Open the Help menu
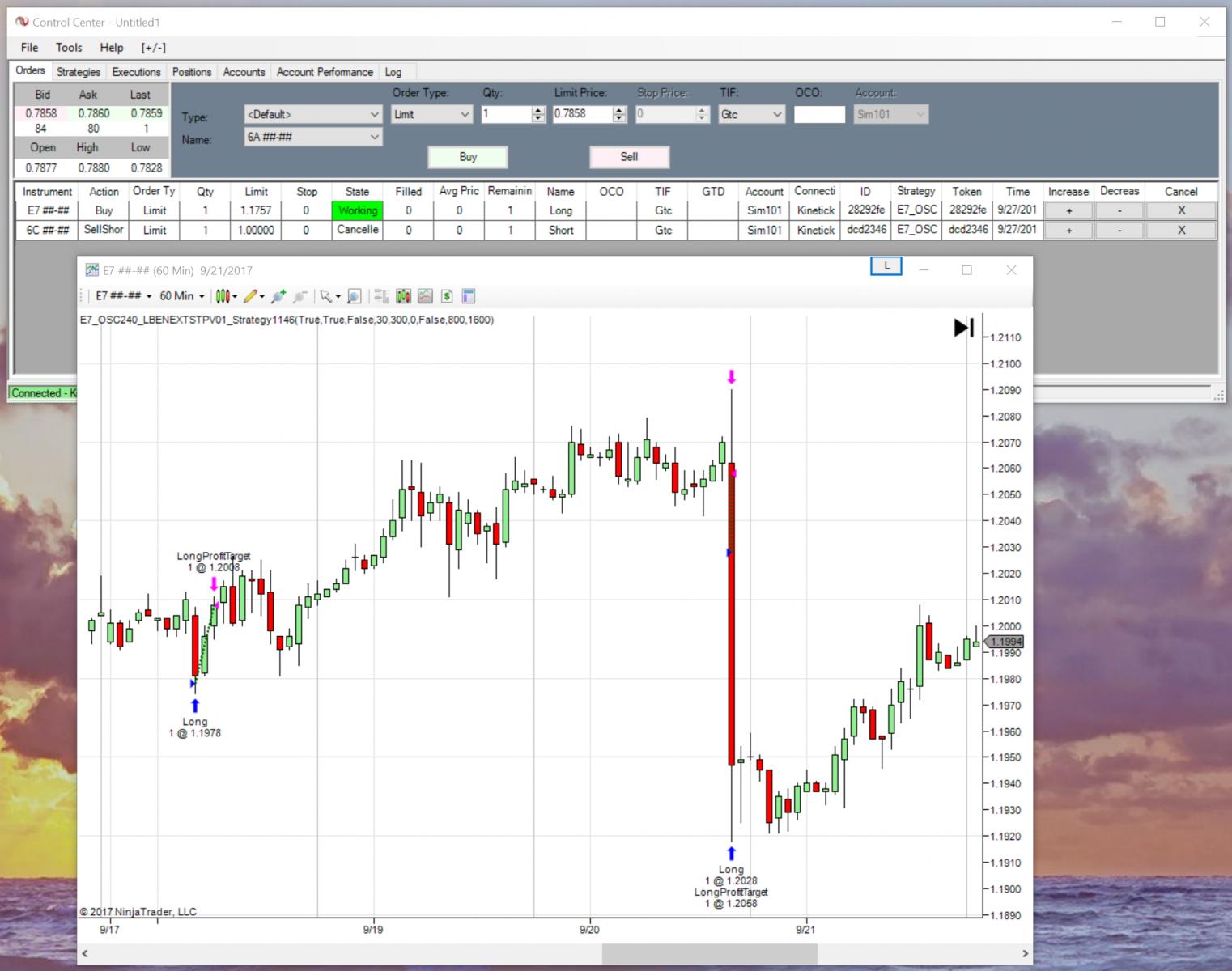This screenshot has height=971, width=1232. (x=112, y=48)
